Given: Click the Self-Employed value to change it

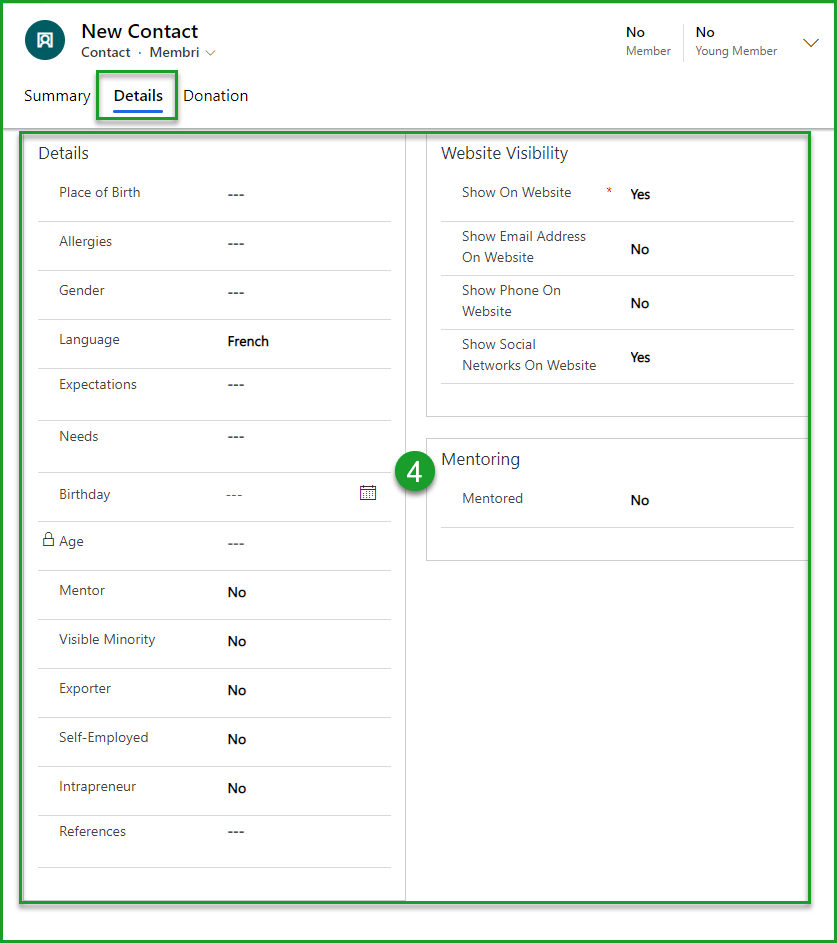Looking at the screenshot, I should (x=237, y=739).
